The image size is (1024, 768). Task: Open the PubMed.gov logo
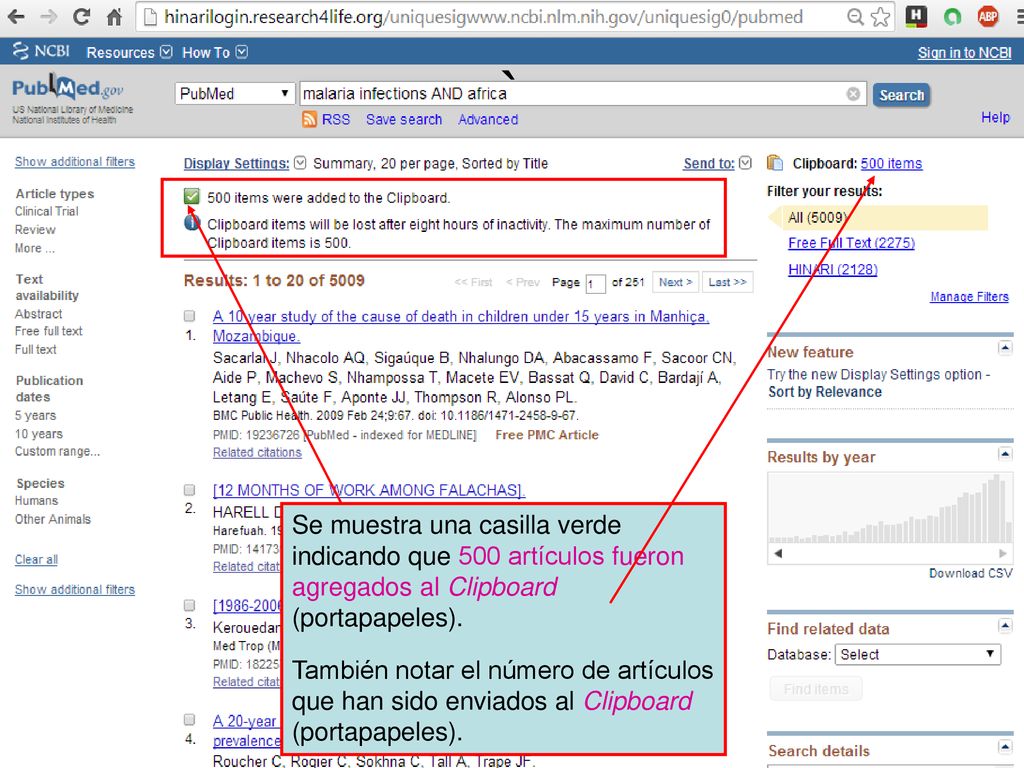click(68, 88)
